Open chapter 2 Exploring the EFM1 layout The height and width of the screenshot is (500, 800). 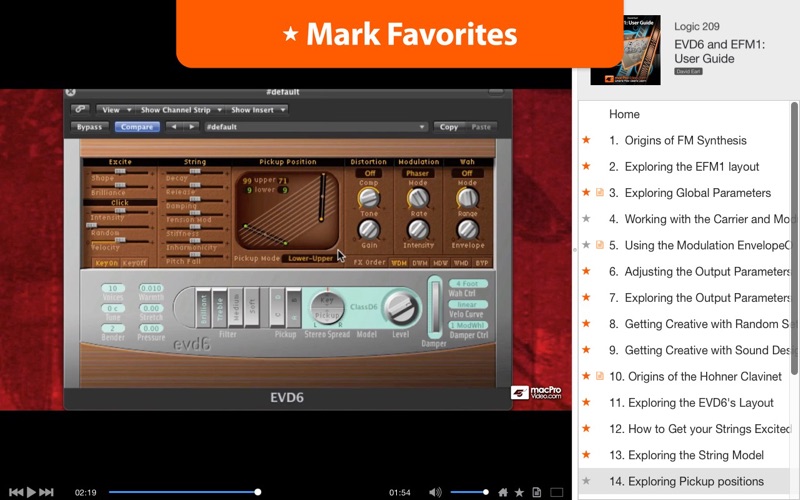point(684,166)
